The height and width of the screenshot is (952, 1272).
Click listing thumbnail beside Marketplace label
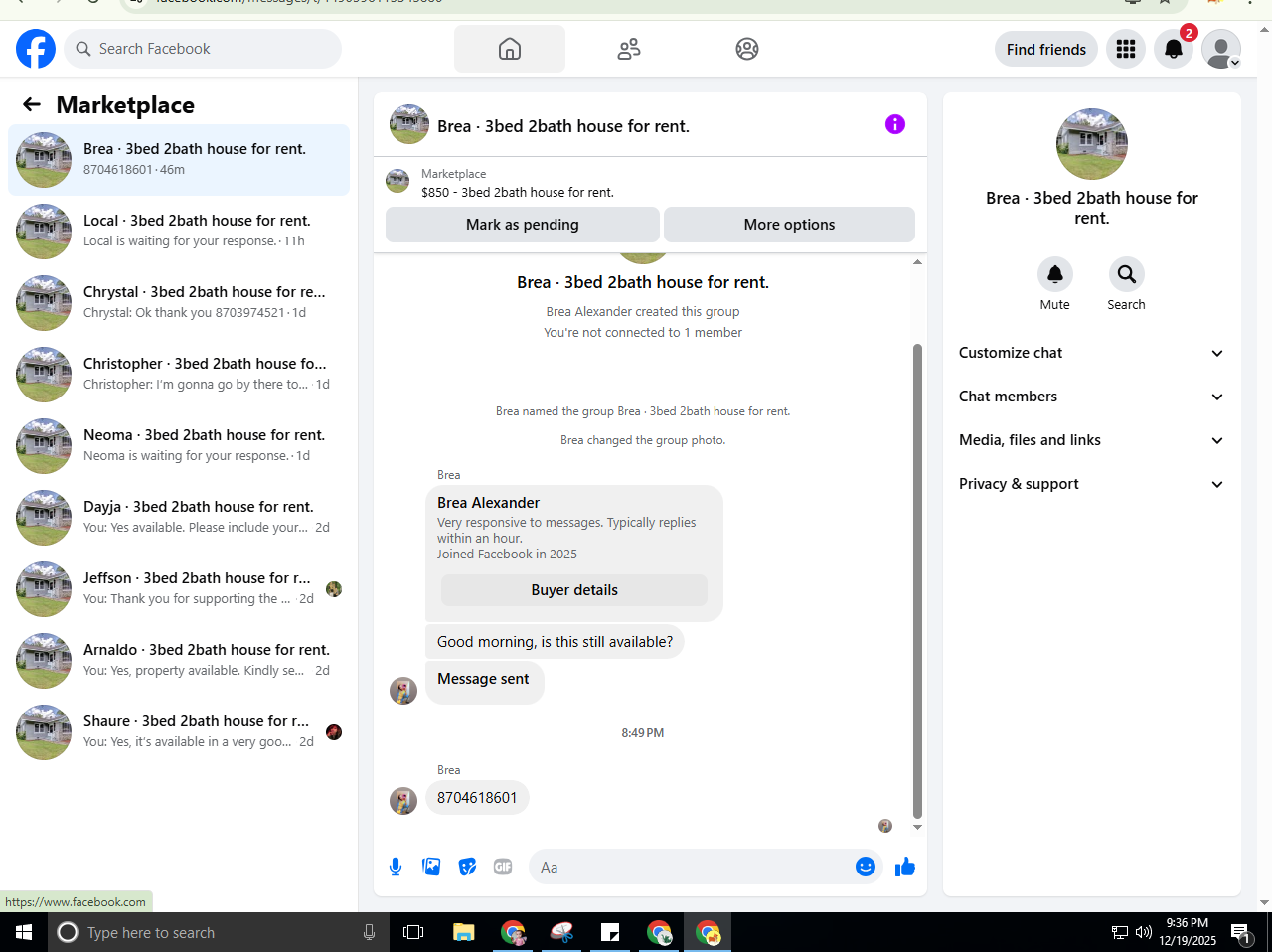pos(397,181)
